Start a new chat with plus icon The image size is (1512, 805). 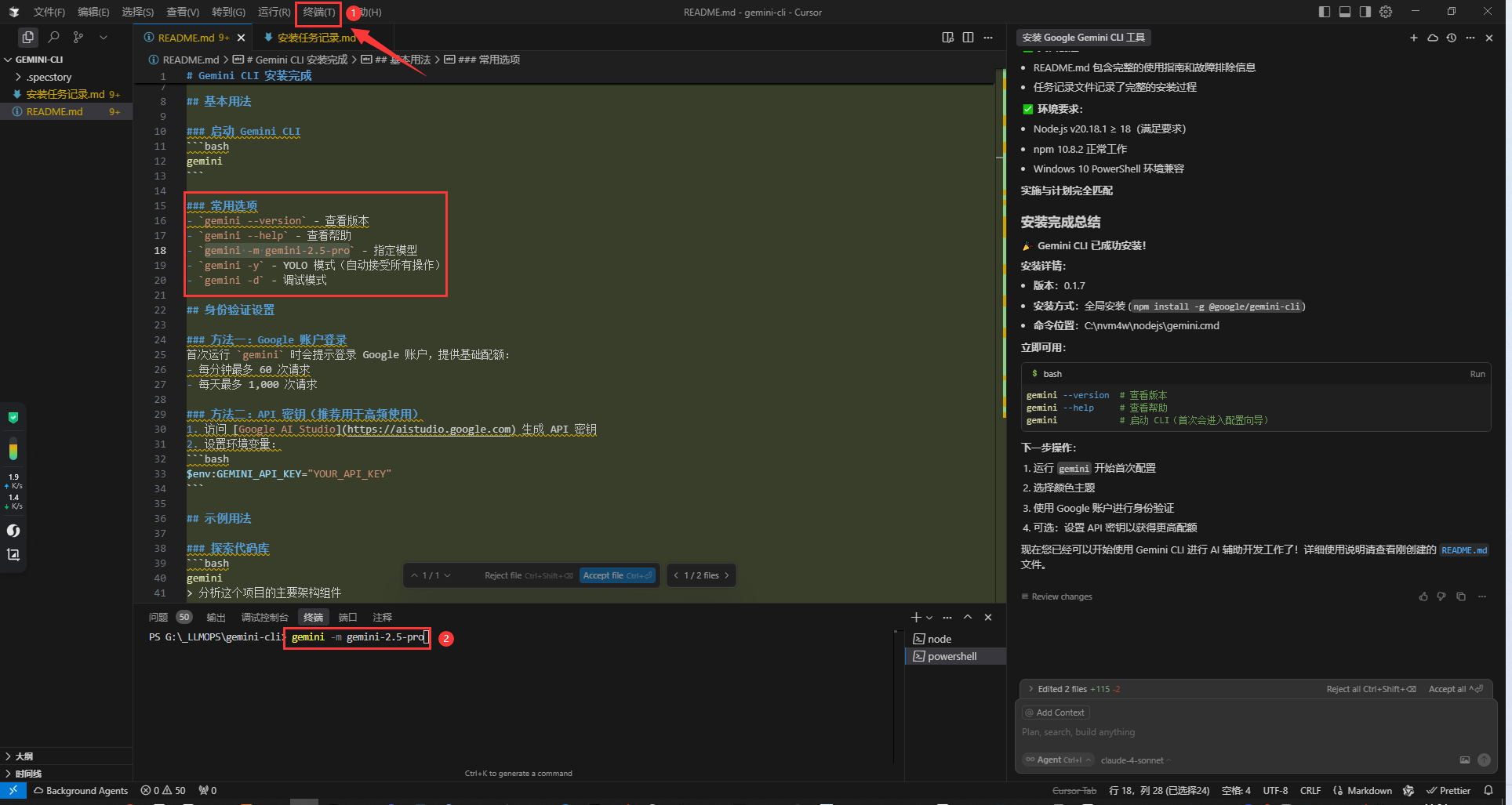(x=1414, y=37)
